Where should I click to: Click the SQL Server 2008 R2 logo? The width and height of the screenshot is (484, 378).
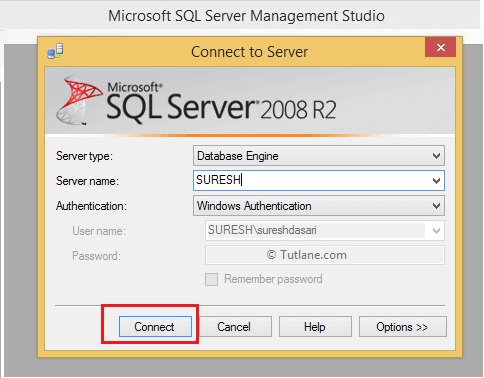click(196, 101)
